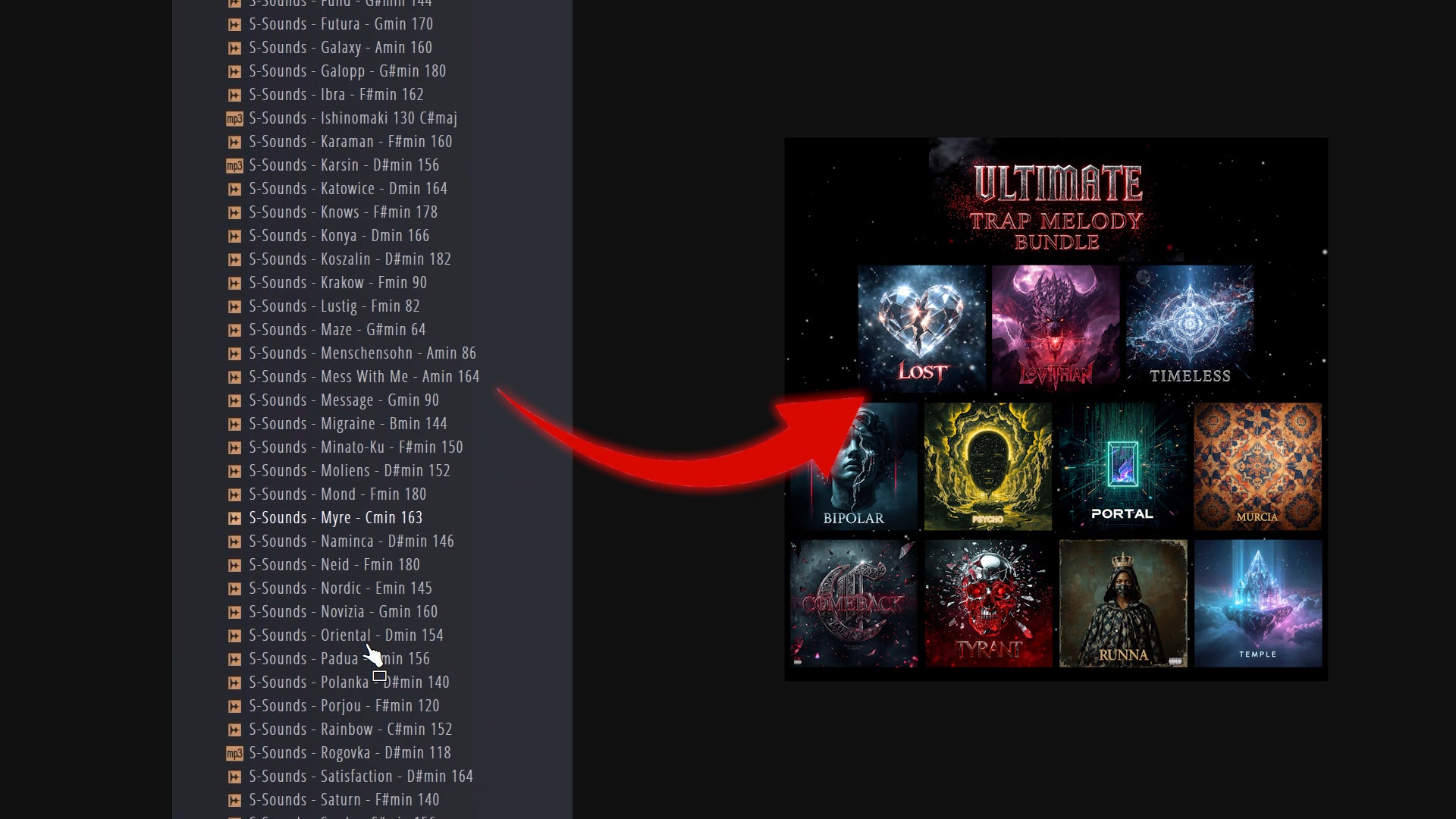Click the LOST crystal heart cover art
Image resolution: width=1456 pixels, height=819 pixels.
click(x=921, y=326)
